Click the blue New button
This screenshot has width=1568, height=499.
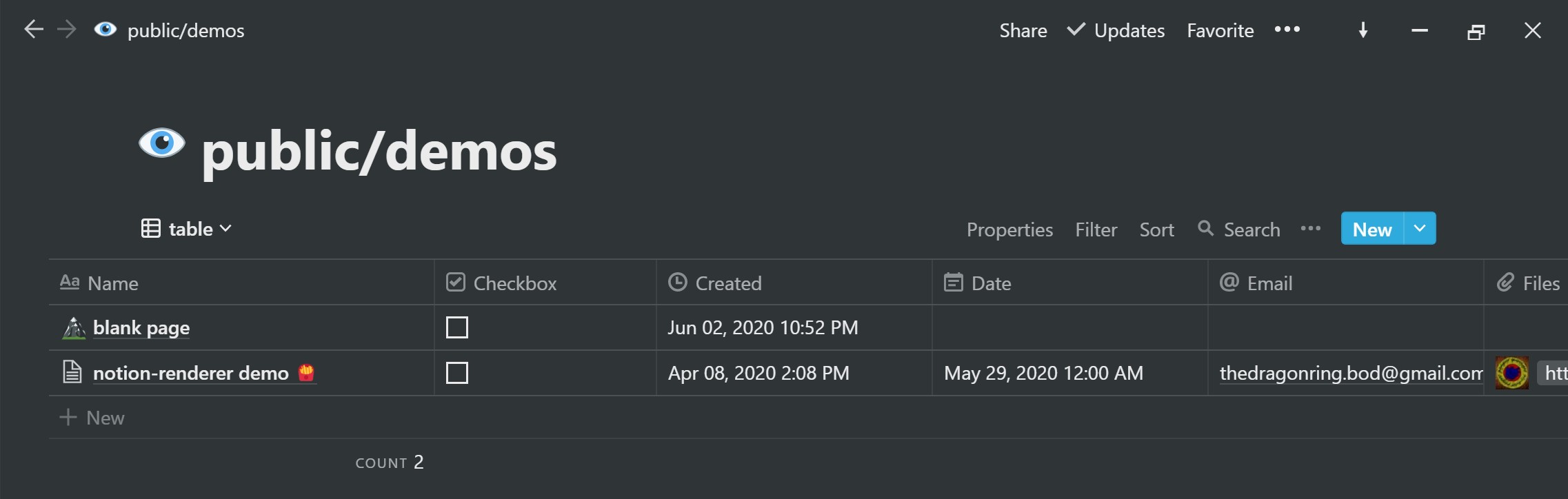(1372, 229)
